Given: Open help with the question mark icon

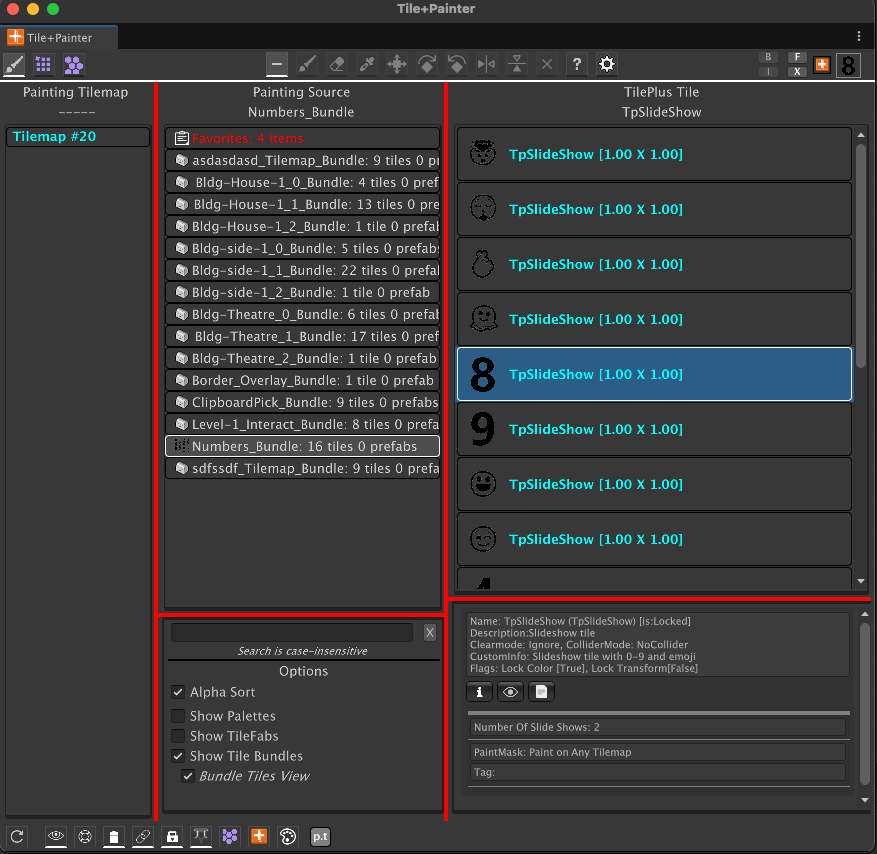Looking at the screenshot, I should tap(577, 64).
